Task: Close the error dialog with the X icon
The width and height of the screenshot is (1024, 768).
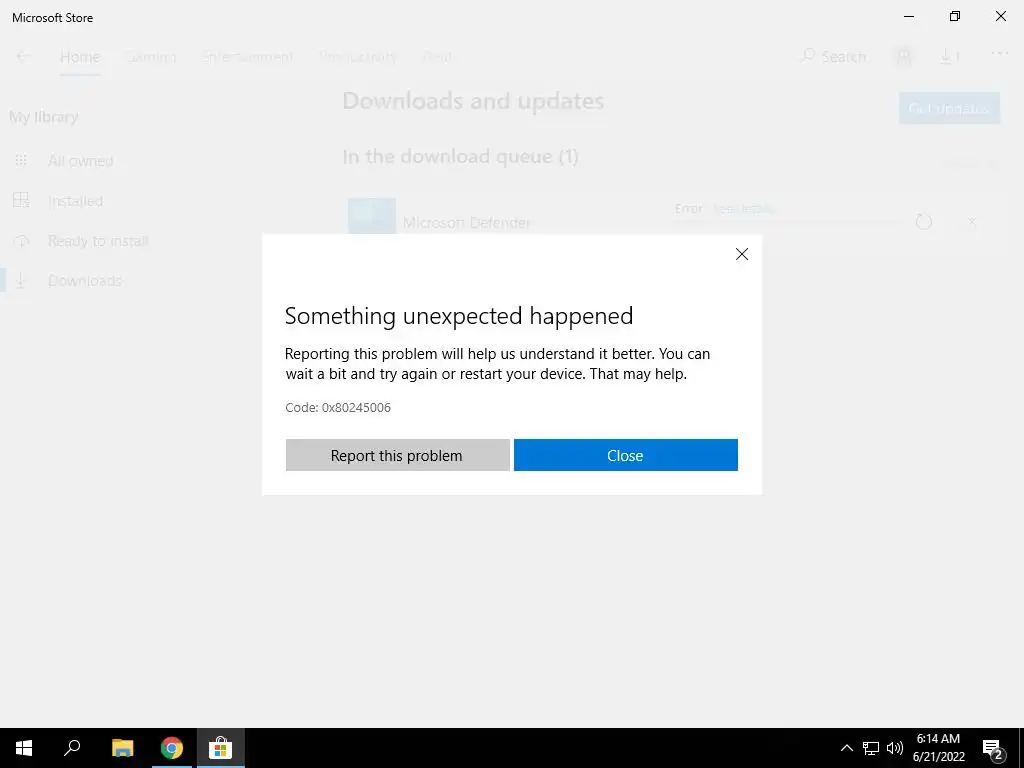Action: click(x=742, y=254)
